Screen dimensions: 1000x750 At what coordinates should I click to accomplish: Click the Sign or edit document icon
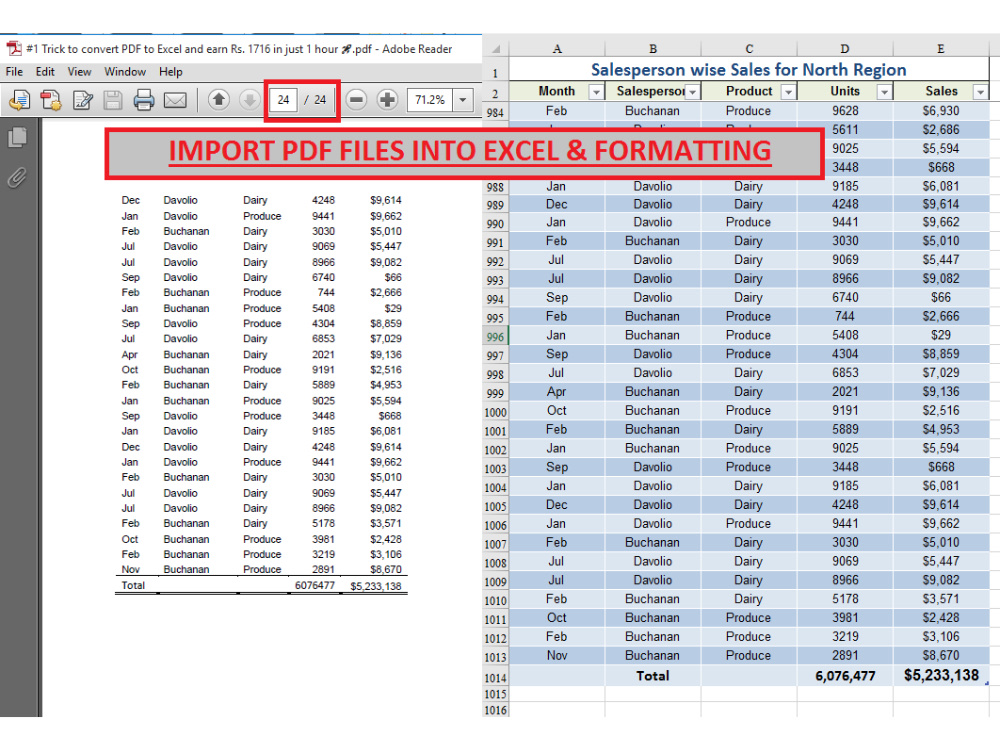click(x=82, y=100)
